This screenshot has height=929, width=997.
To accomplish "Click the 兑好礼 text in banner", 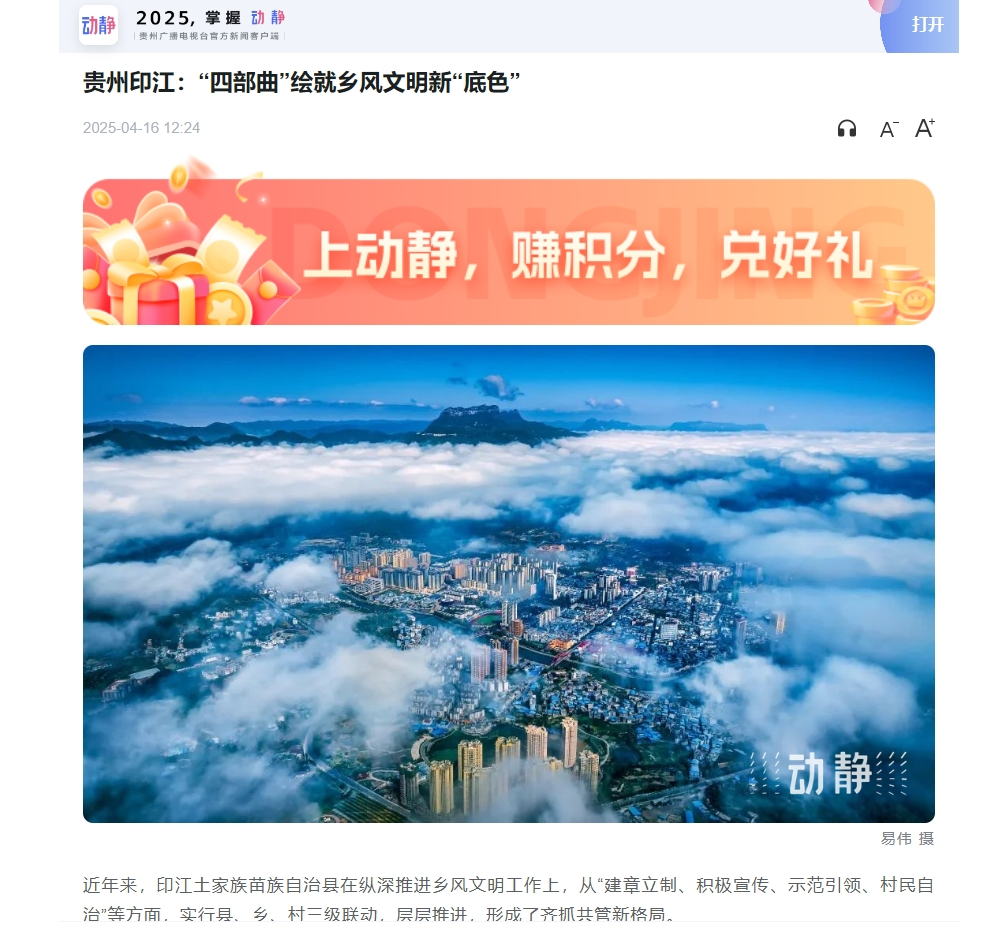I will [x=797, y=255].
